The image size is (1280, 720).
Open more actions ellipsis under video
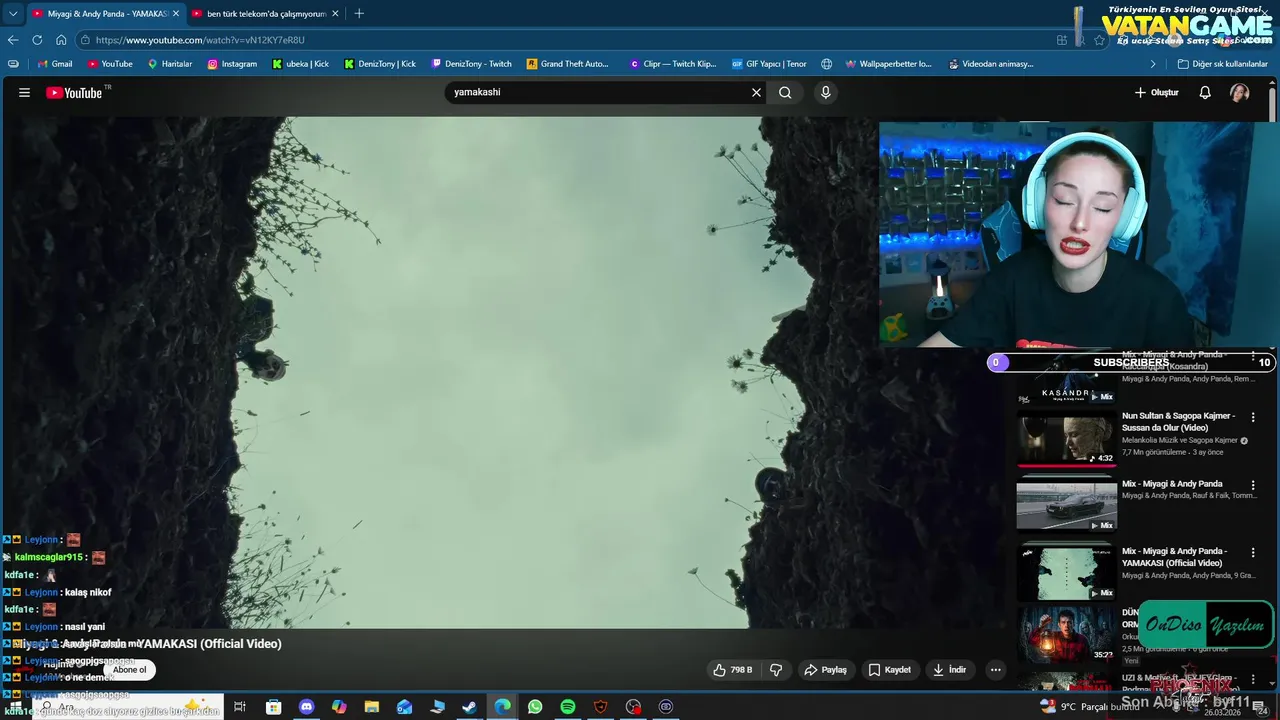pos(995,670)
